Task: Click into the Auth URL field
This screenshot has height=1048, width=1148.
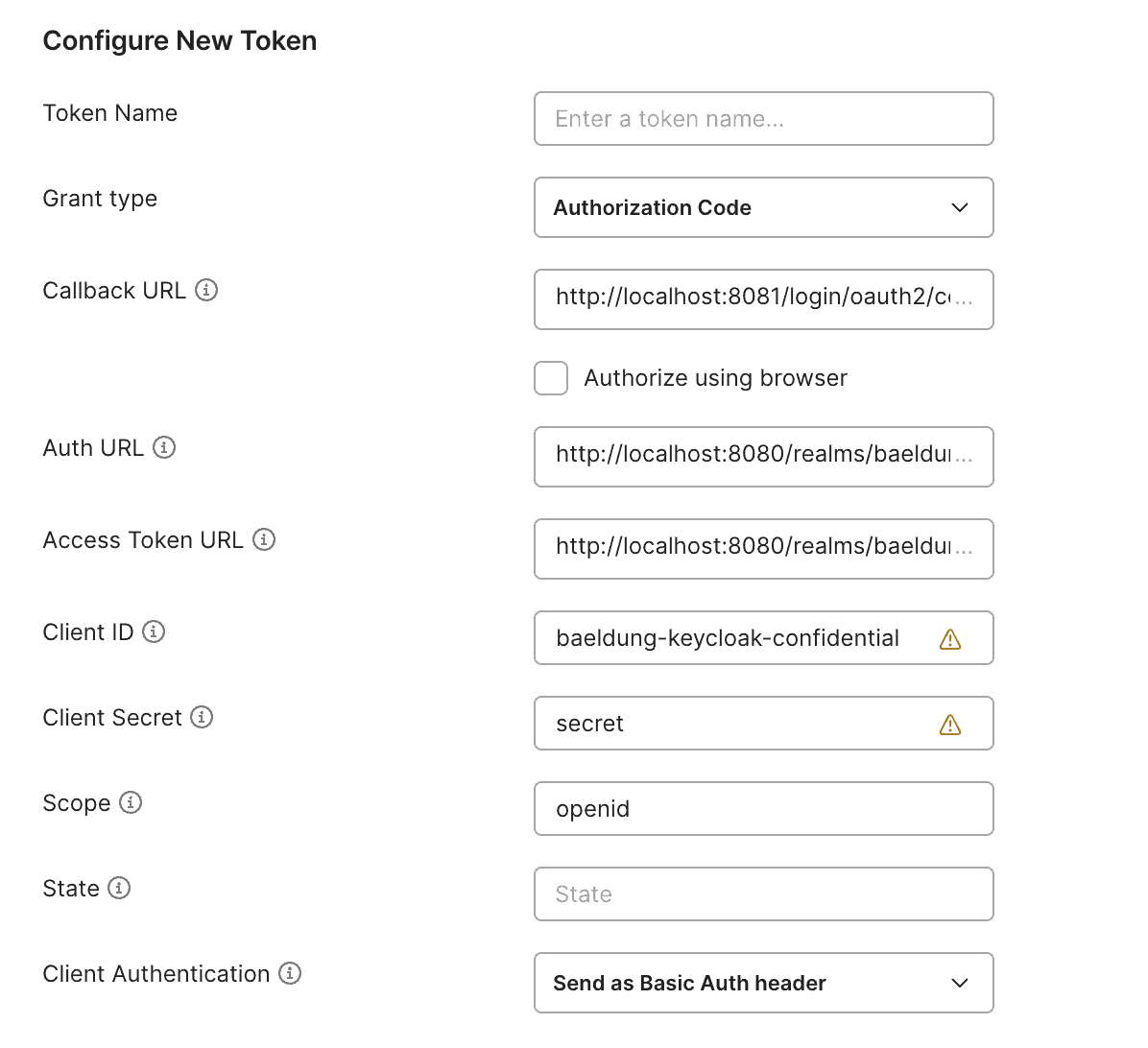Action: (763, 457)
